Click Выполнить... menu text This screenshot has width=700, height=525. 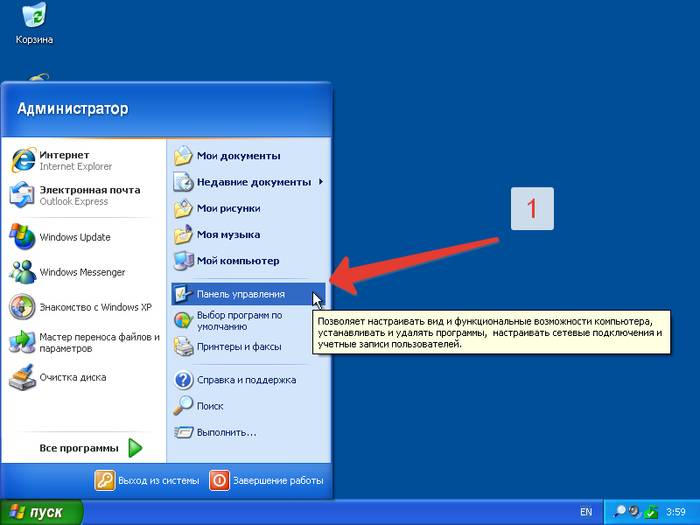227,433
